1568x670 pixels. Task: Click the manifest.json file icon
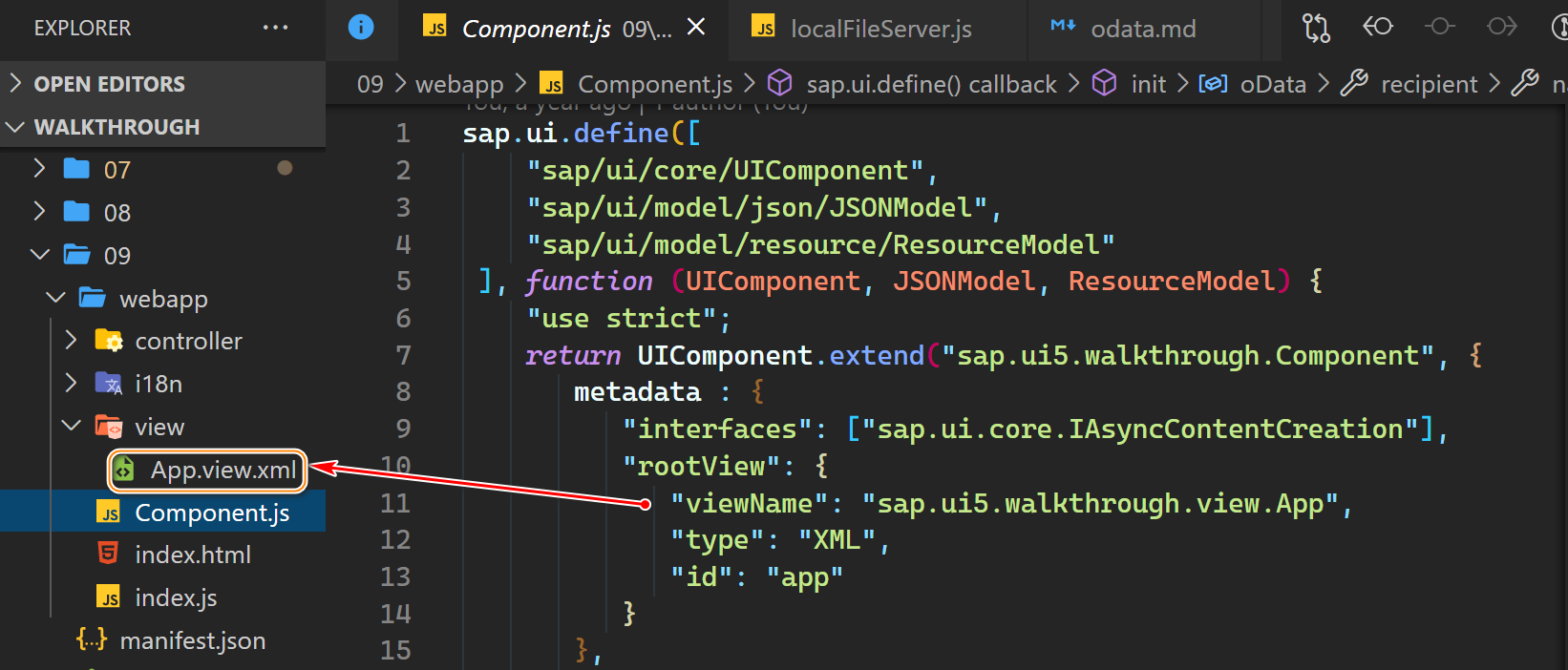click(x=92, y=640)
